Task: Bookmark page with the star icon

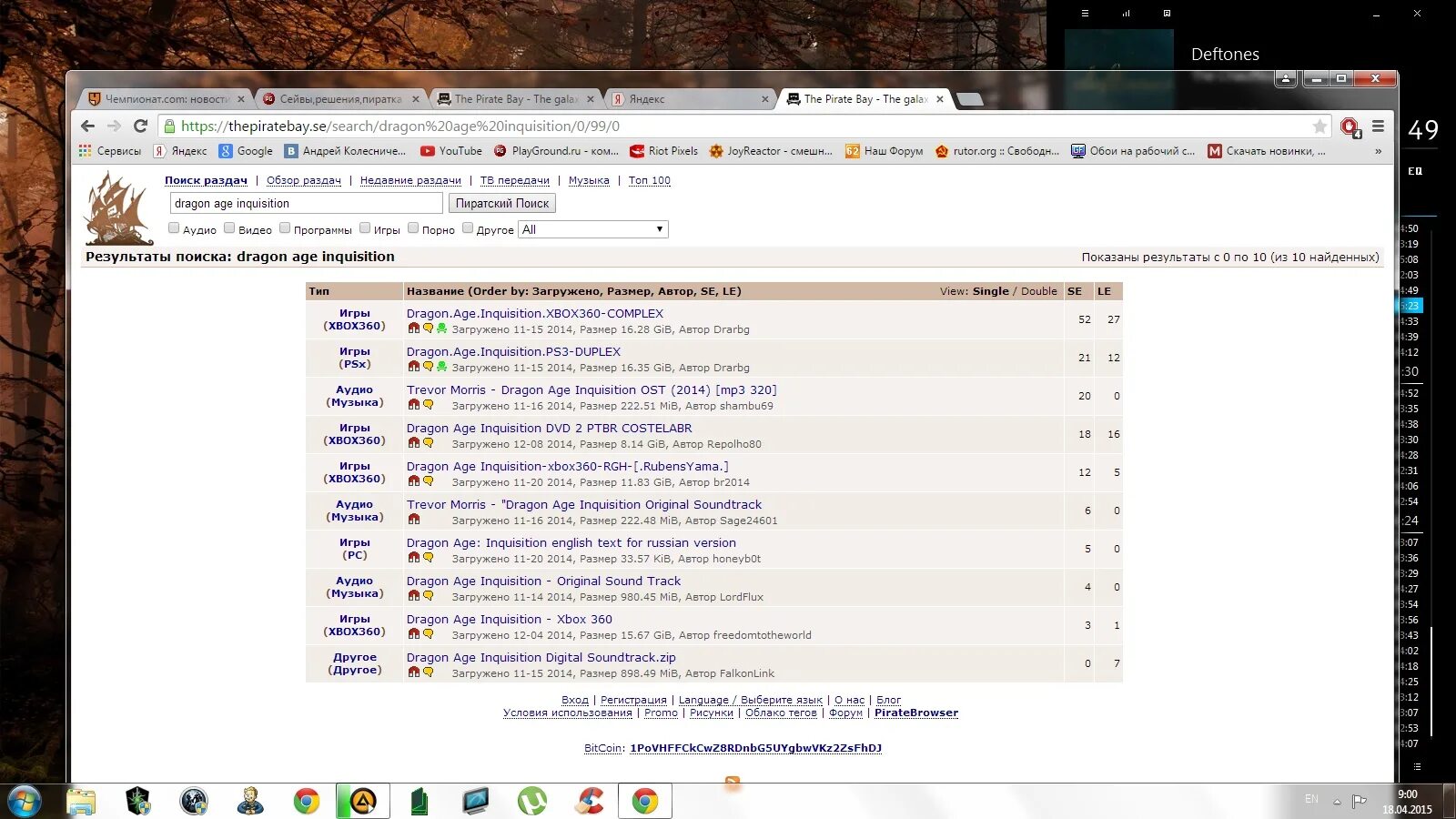Action: click(x=1319, y=126)
